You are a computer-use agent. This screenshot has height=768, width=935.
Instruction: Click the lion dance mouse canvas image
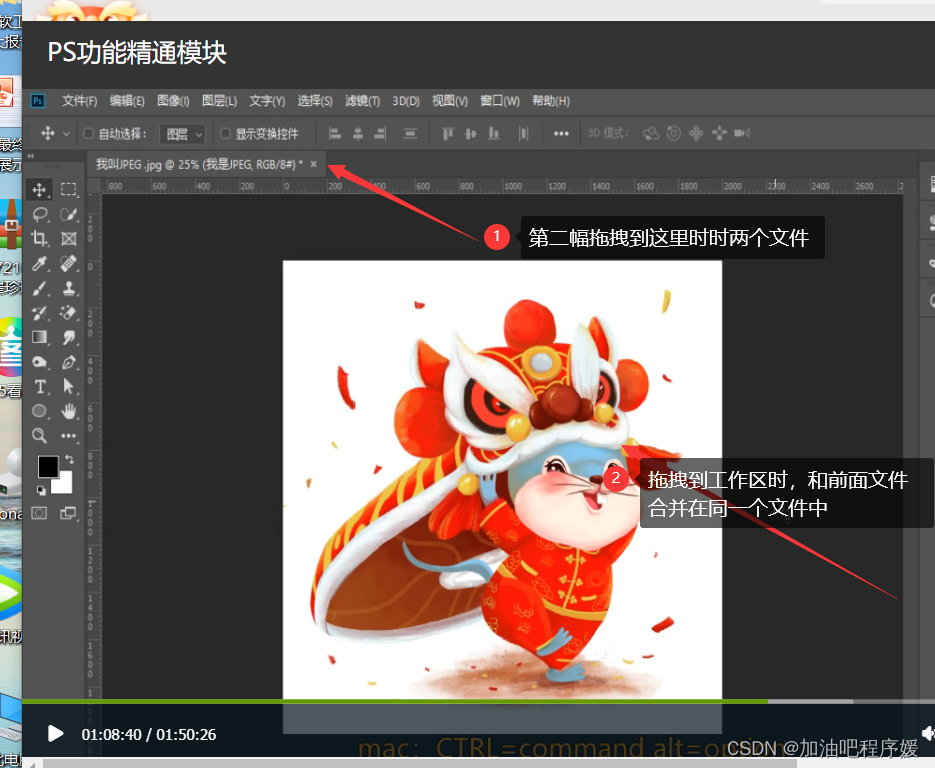pyautogui.click(x=502, y=479)
